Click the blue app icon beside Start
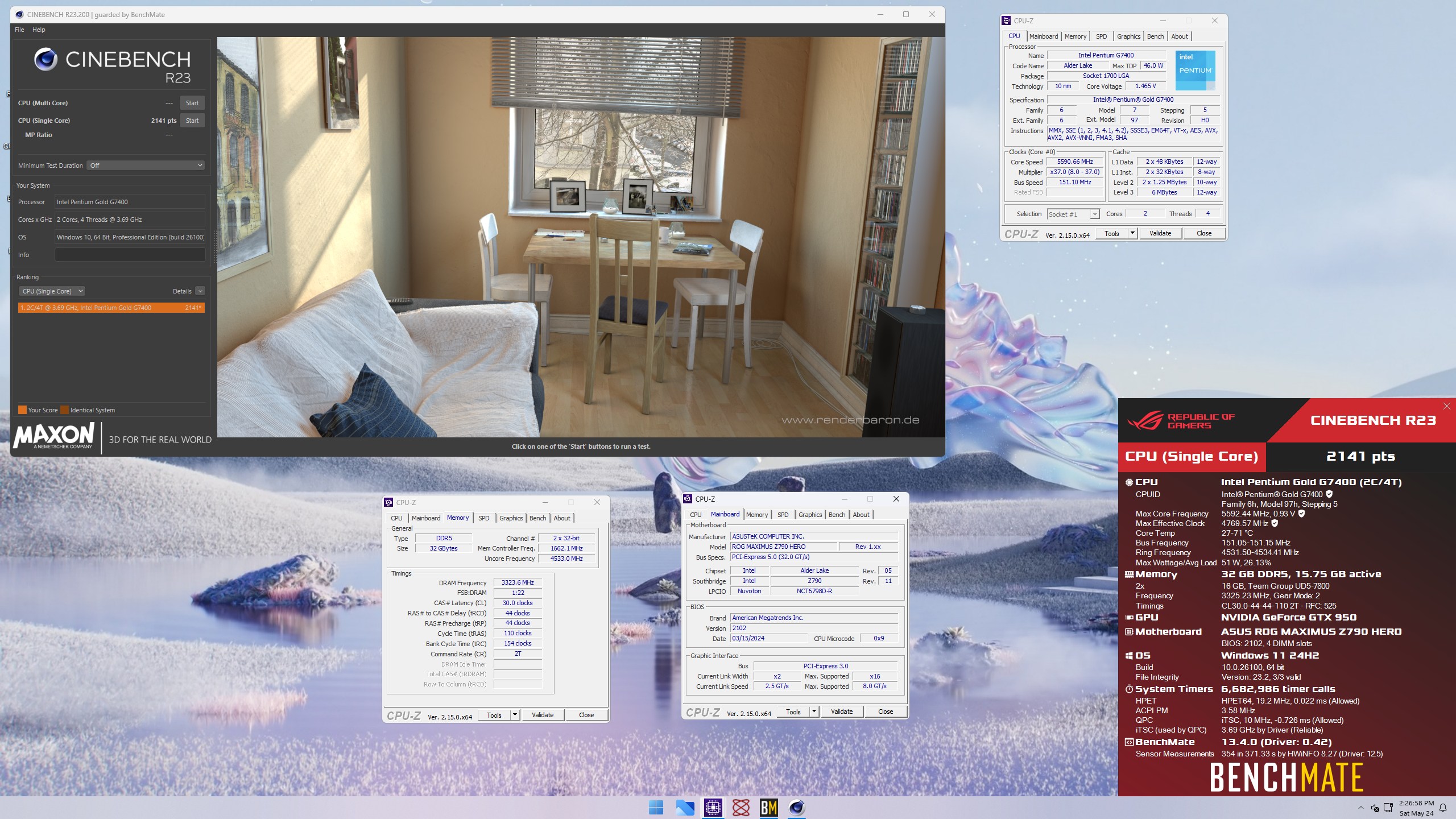1456x819 pixels. tap(684, 807)
